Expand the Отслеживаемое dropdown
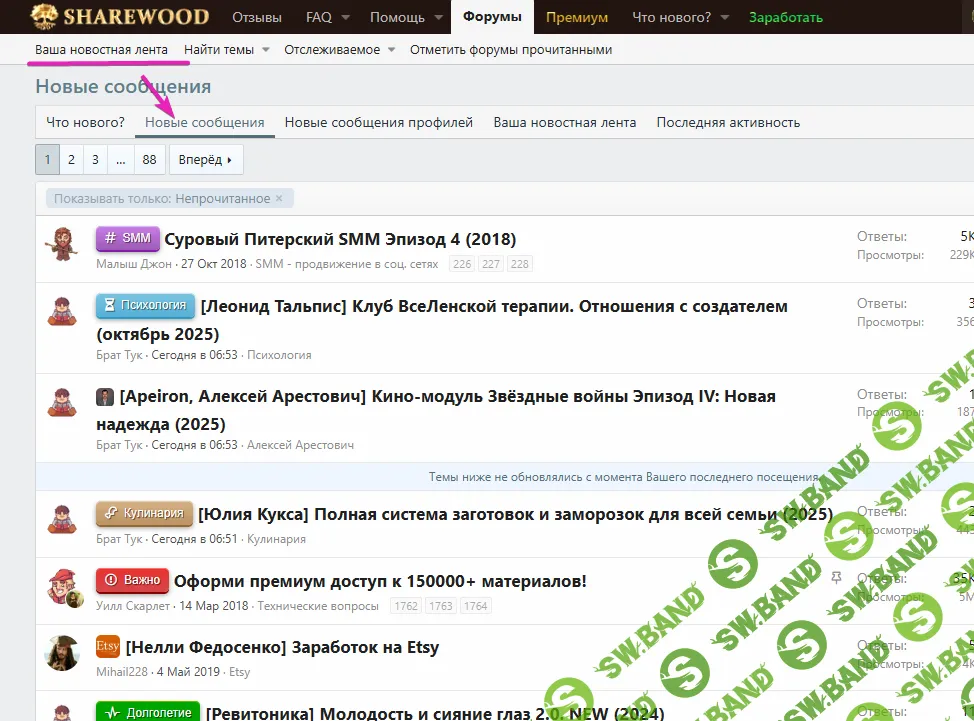974x721 pixels. [391, 50]
